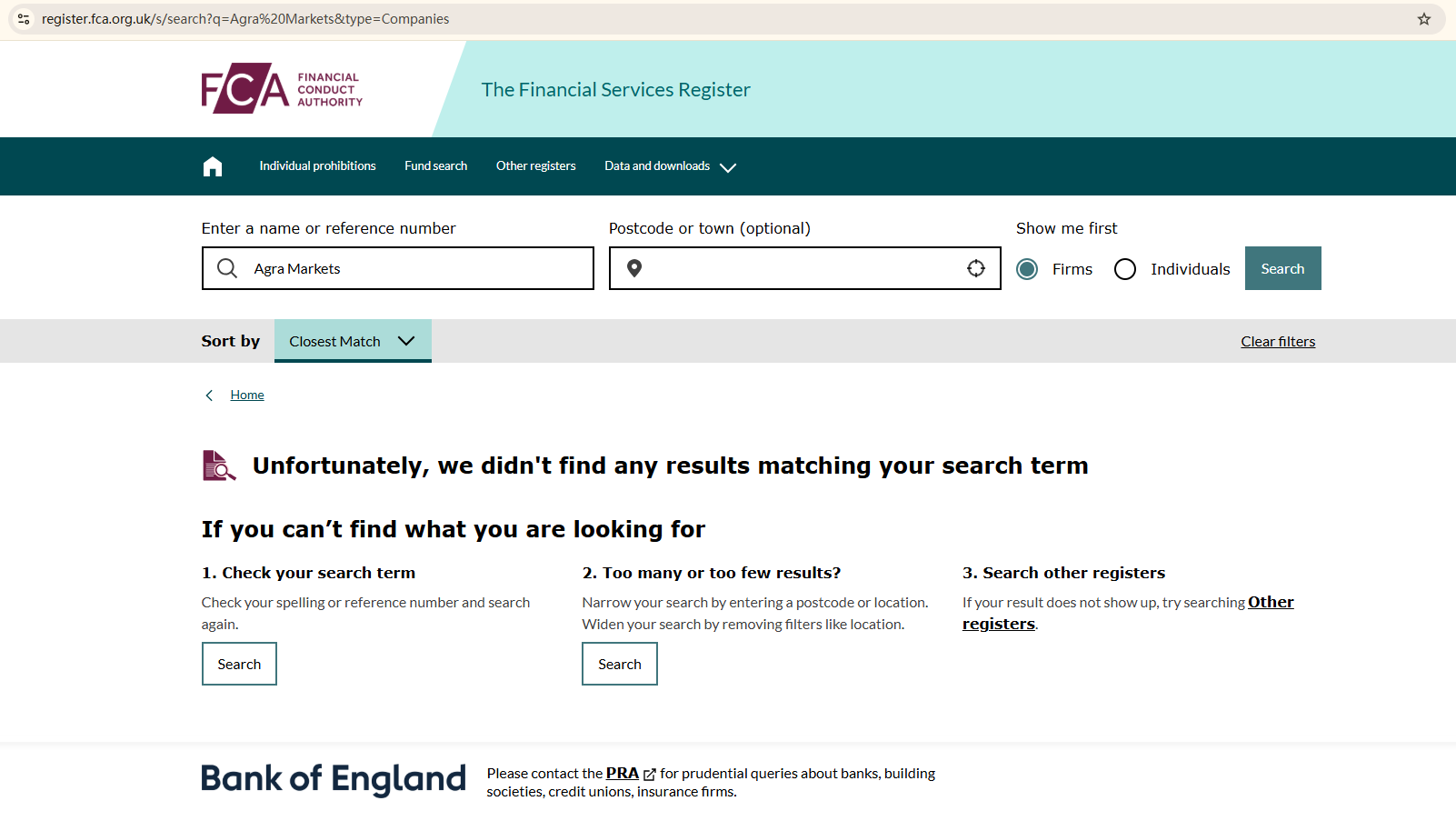Click the home icon in navigation bar
The width and height of the screenshot is (1456, 821).
tap(213, 166)
